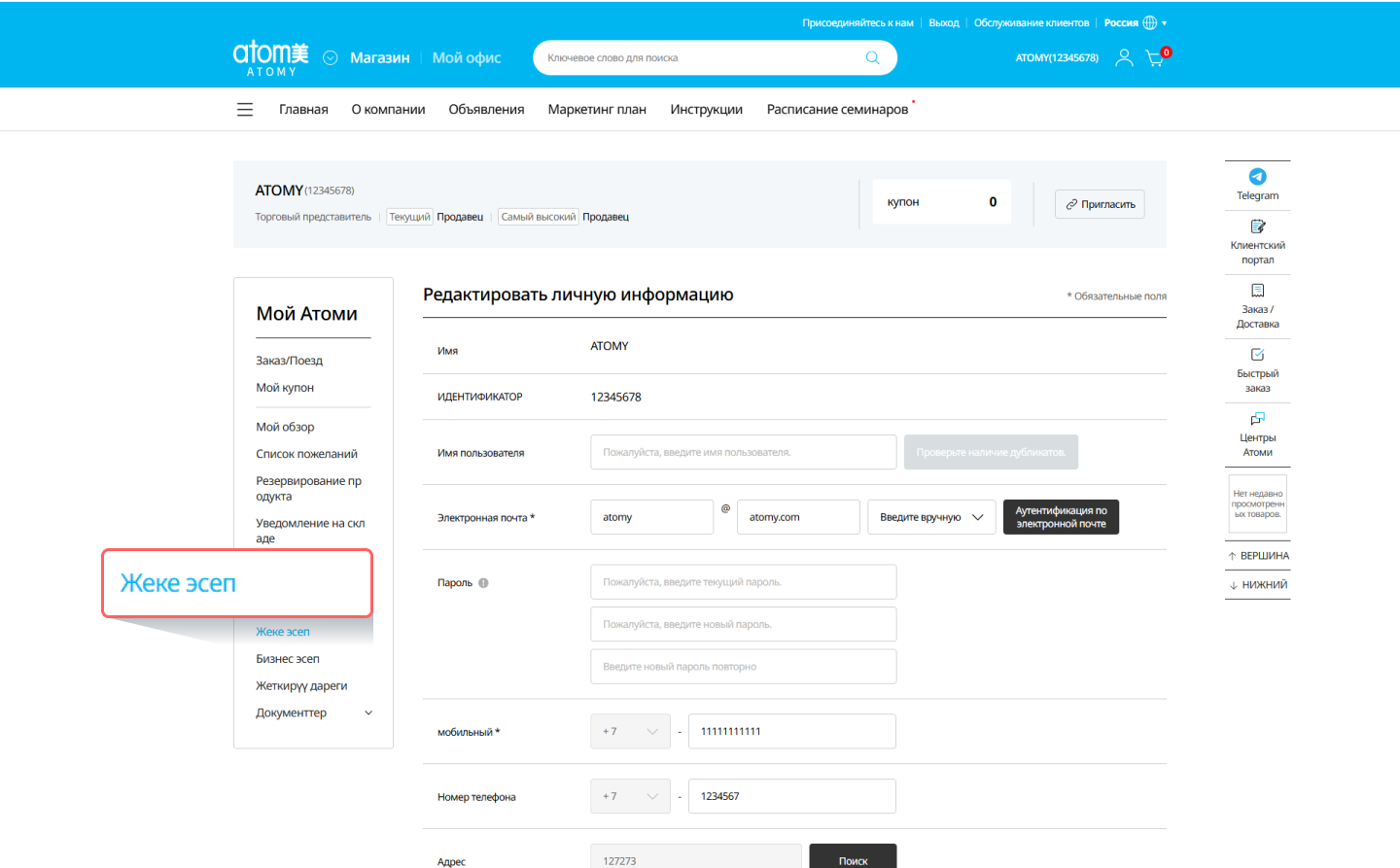Screen dimensions: 1400x868
Task: Focus the Номер телефона number field
Action: [791, 797]
